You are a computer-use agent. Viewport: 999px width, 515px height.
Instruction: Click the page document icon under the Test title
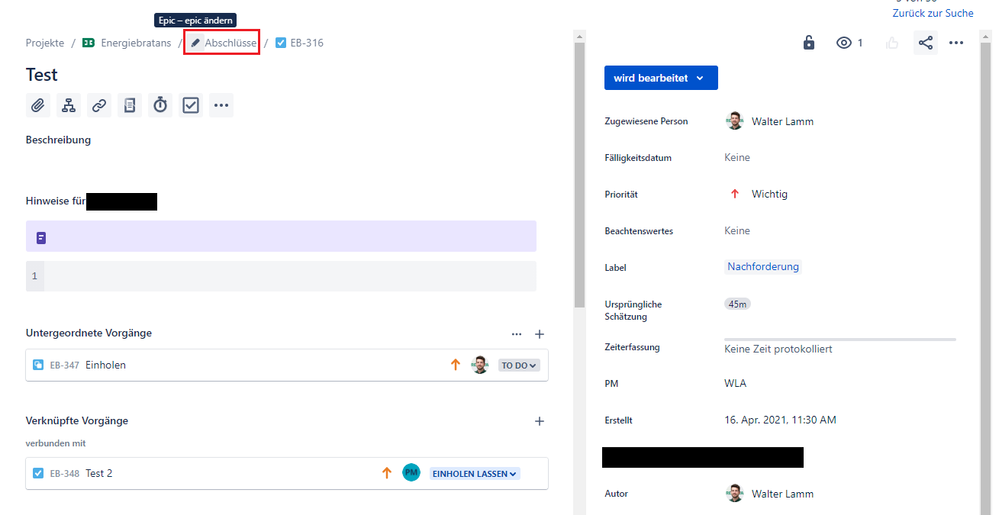129,105
